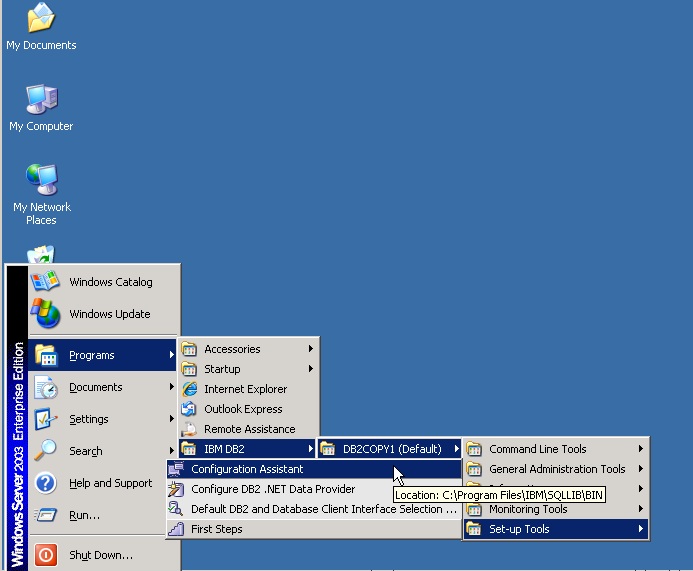Click the Set-up Tools folder icon
This screenshot has height=571, width=693.
(474, 529)
